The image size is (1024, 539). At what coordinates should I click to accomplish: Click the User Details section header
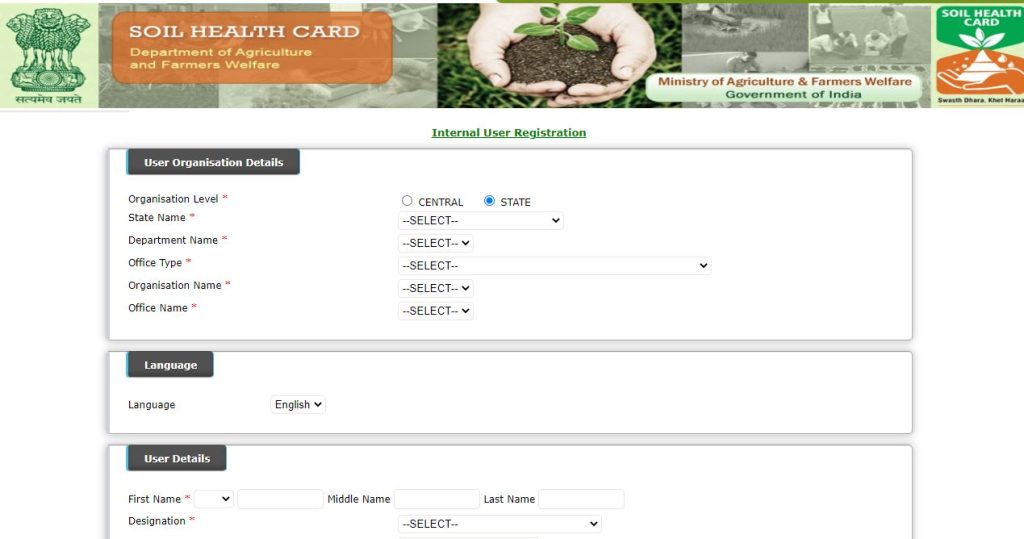click(x=176, y=459)
